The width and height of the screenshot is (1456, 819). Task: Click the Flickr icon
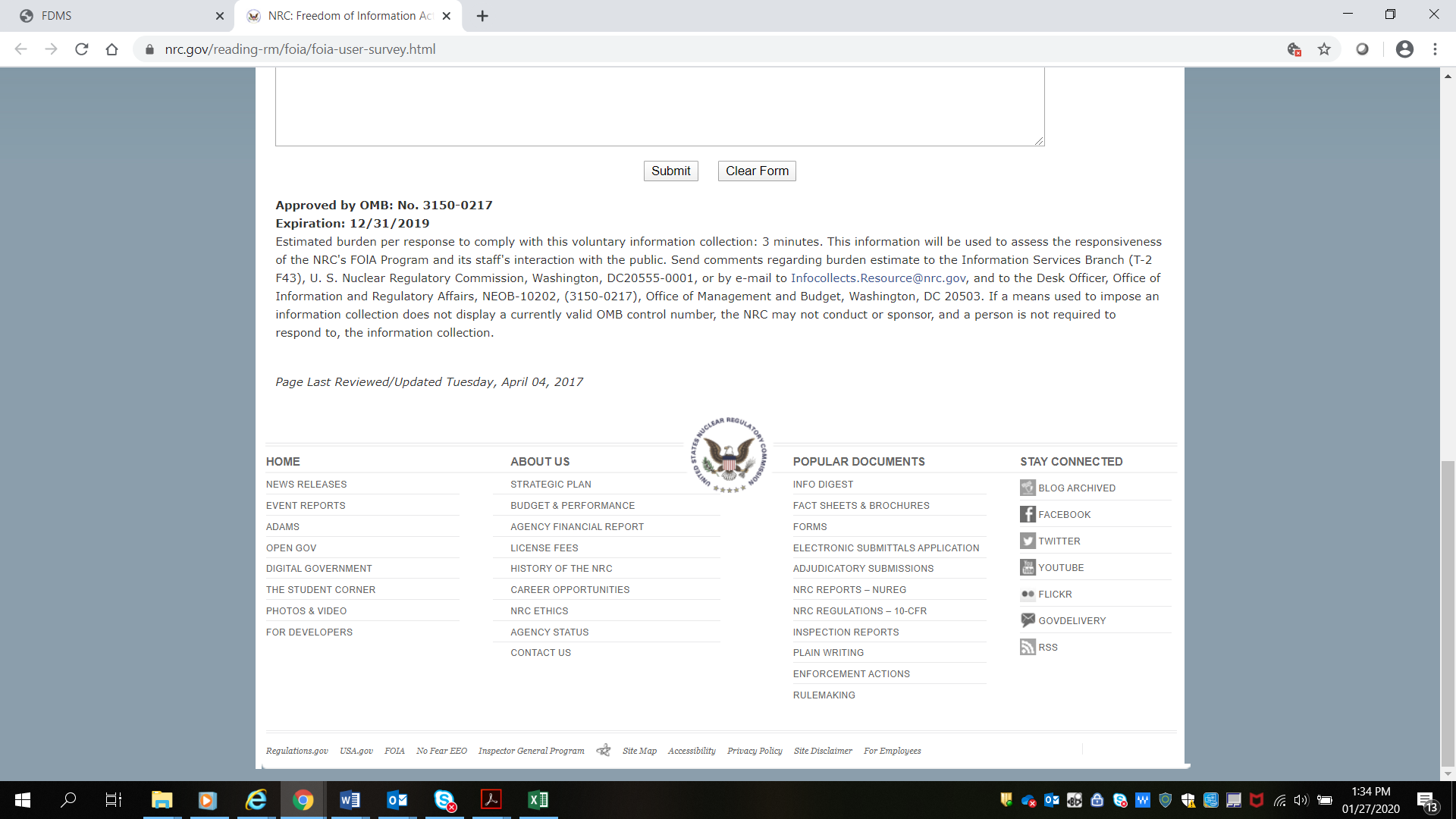(1028, 594)
